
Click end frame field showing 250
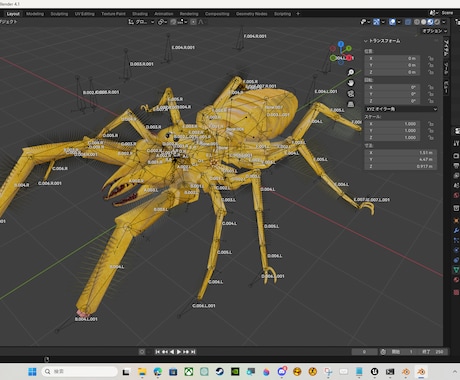[433, 352]
